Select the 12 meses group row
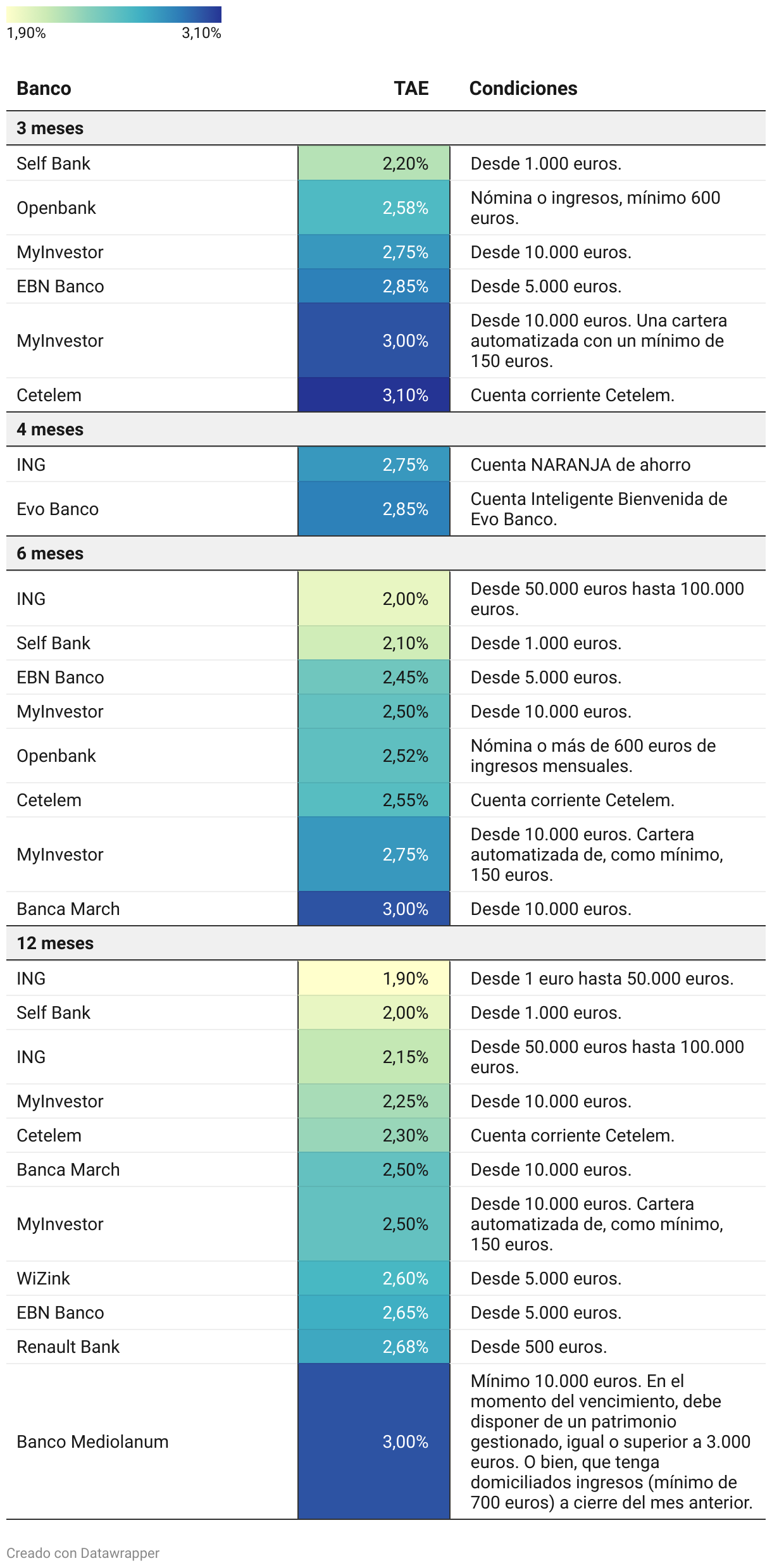The width and height of the screenshot is (772, 1568). click(x=386, y=943)
